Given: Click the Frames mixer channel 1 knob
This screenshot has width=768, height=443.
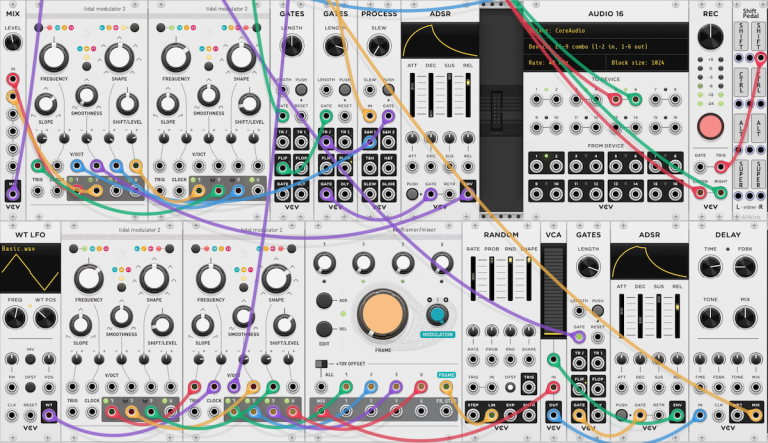Looking at the screenshot, I should point(324,263).
